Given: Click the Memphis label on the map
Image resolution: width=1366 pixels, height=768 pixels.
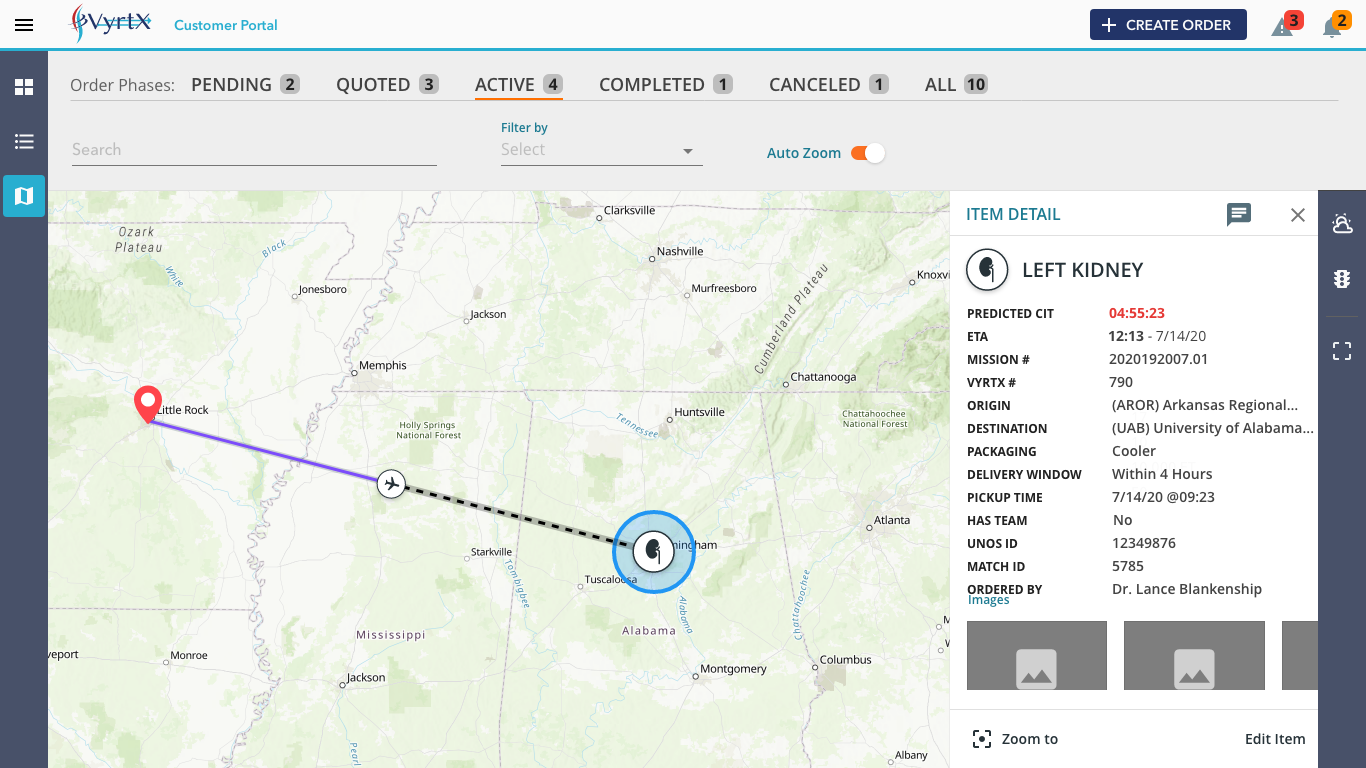Looking at the screenshot, I should tap(384, 365).
